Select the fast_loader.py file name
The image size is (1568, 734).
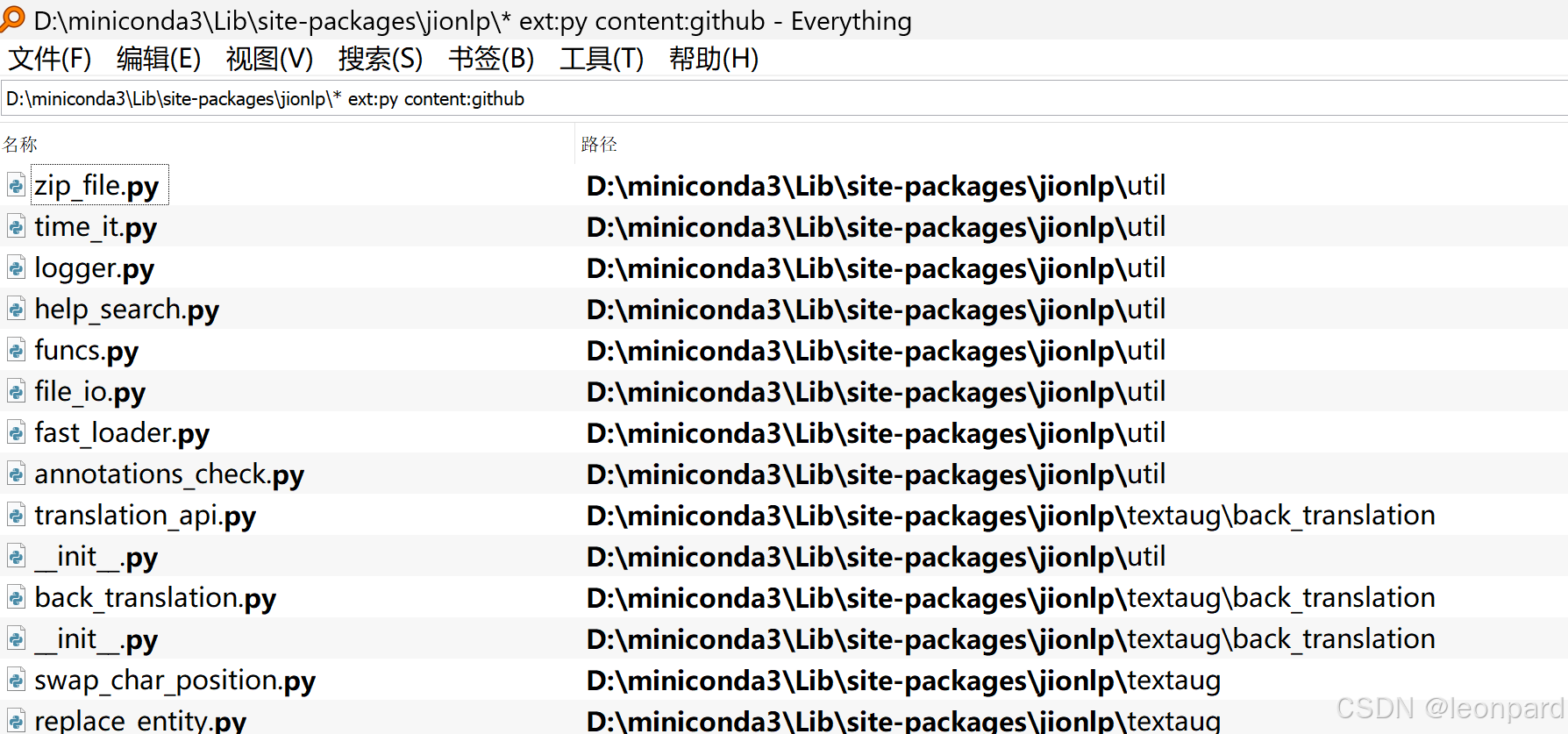(122, 433)
